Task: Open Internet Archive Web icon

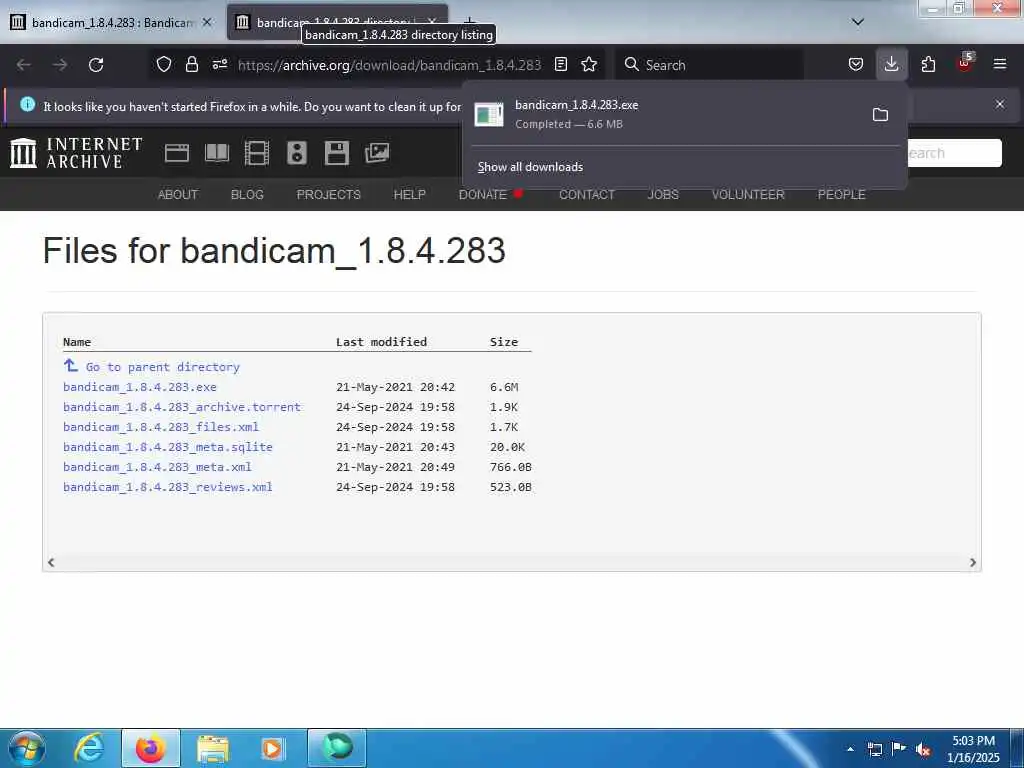Action: pos(177,153)
